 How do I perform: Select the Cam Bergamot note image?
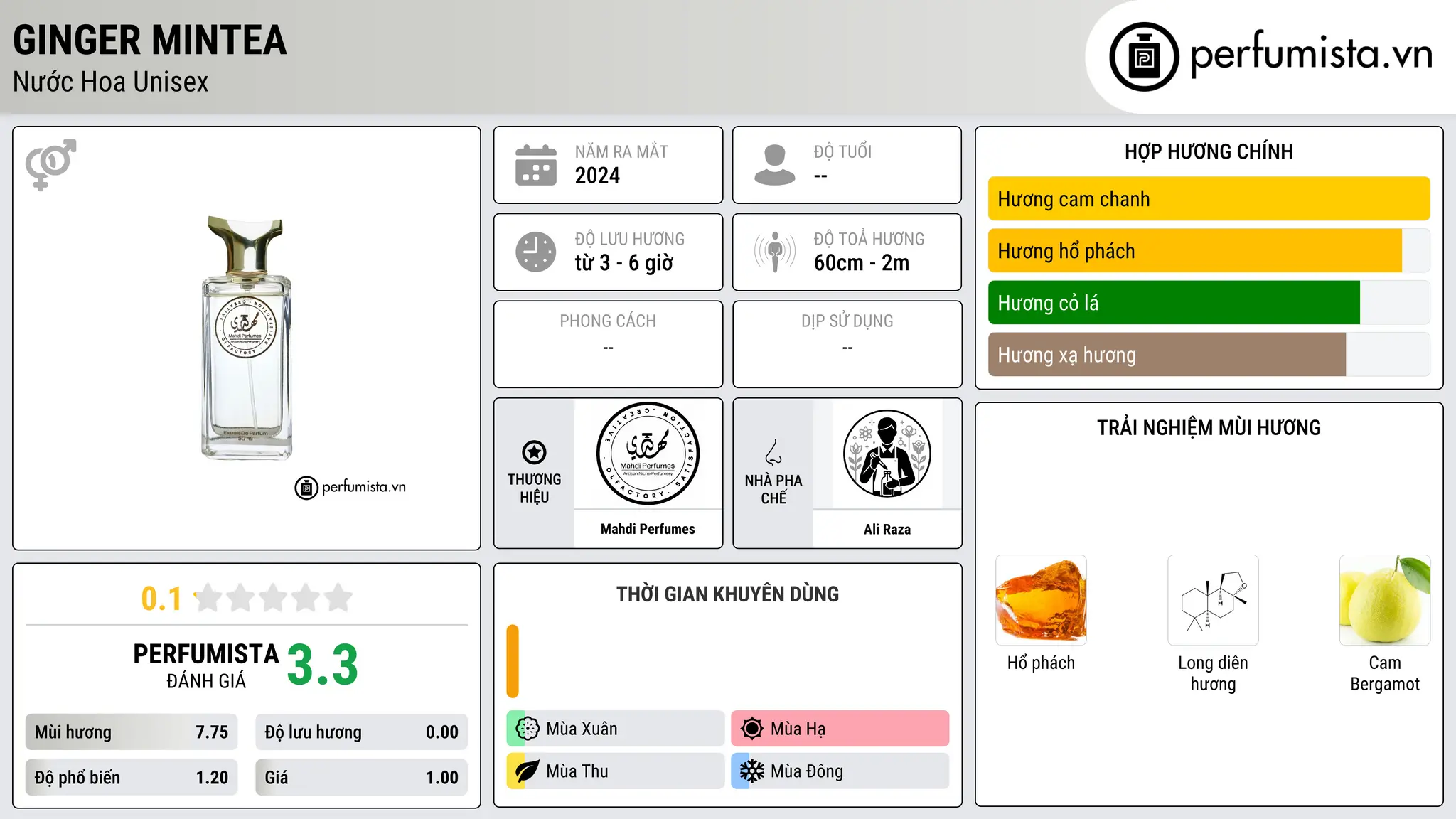[x=1385, y=600]
